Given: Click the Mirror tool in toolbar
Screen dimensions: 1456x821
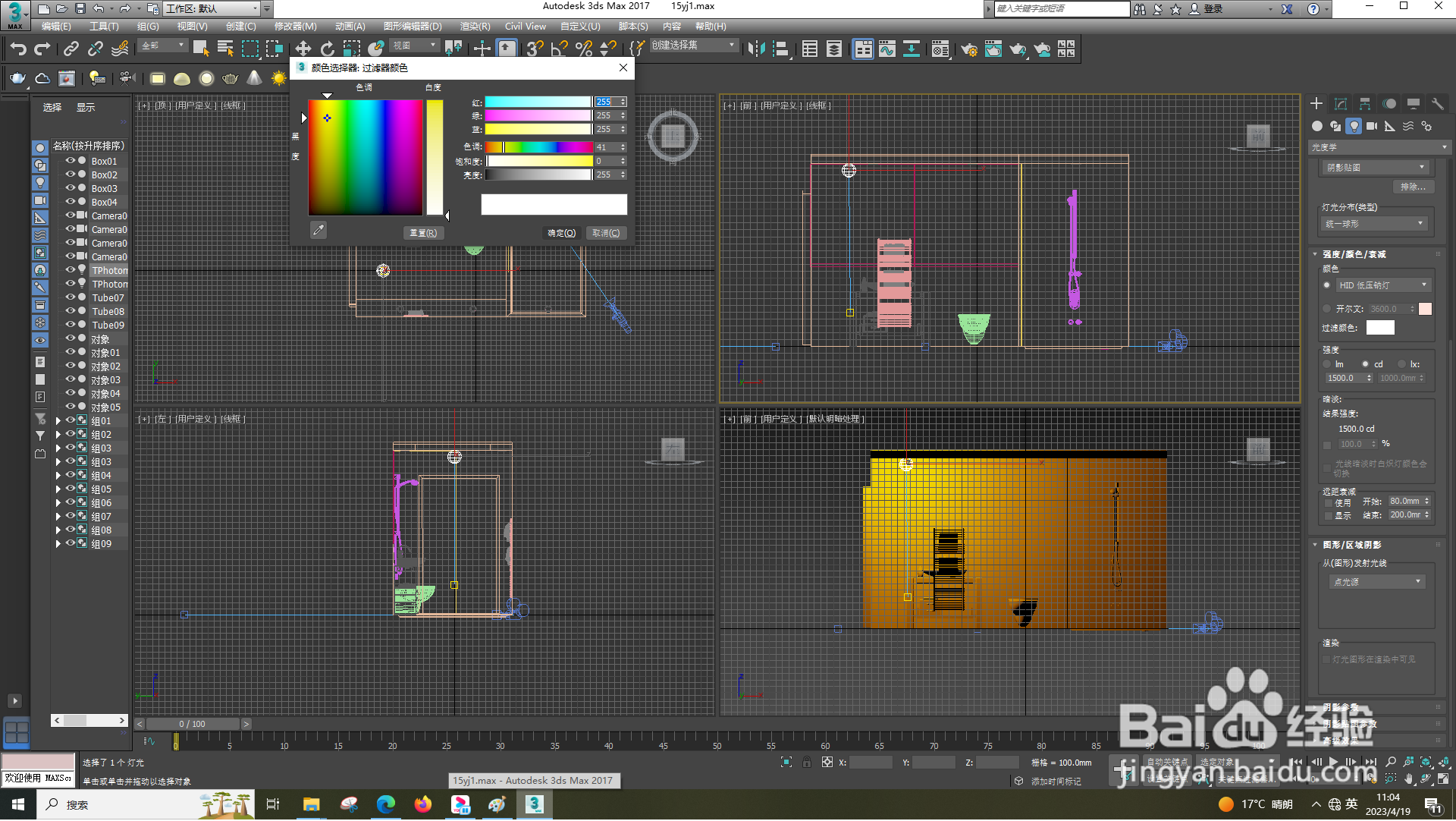Looking at the screenshot, I should [755, 49].
